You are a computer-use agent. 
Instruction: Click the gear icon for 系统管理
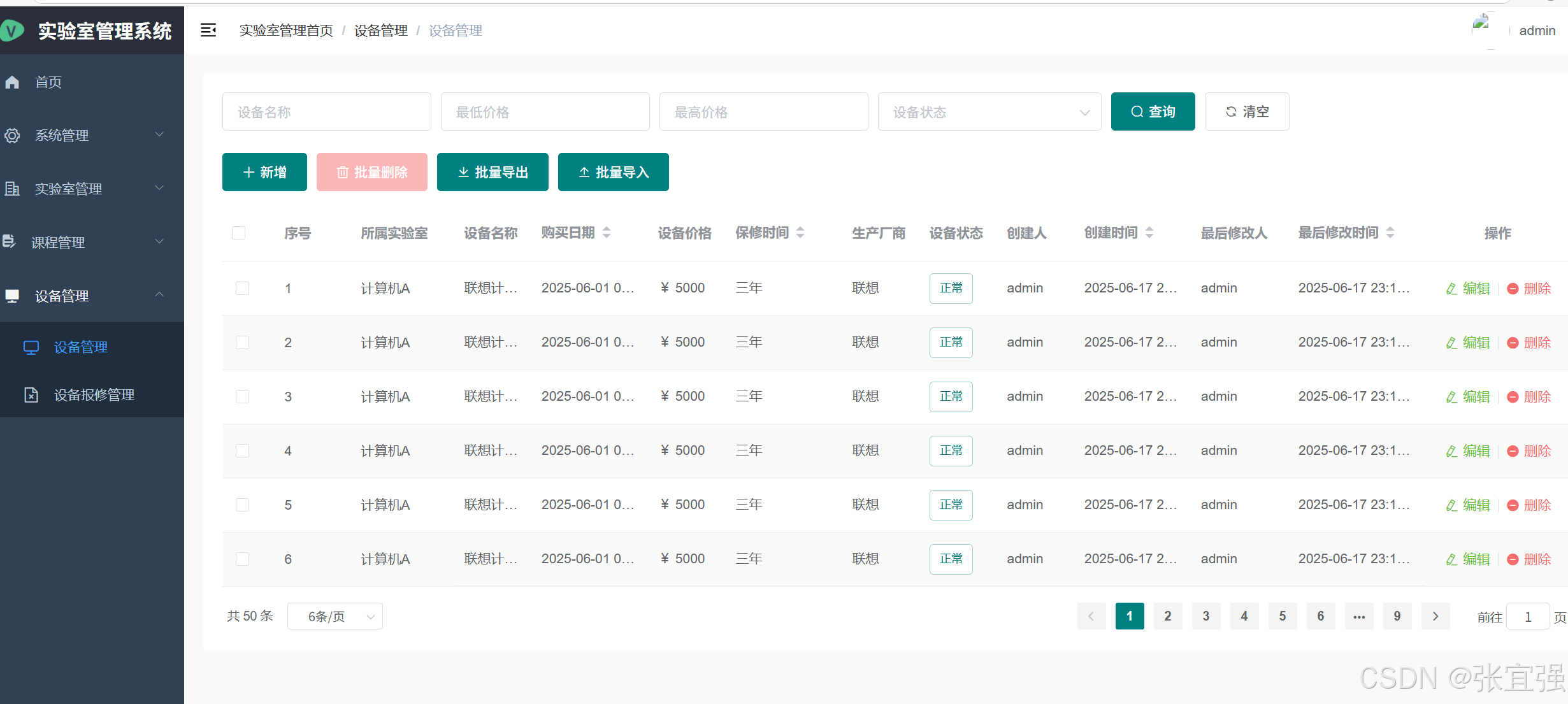point(12,136)
